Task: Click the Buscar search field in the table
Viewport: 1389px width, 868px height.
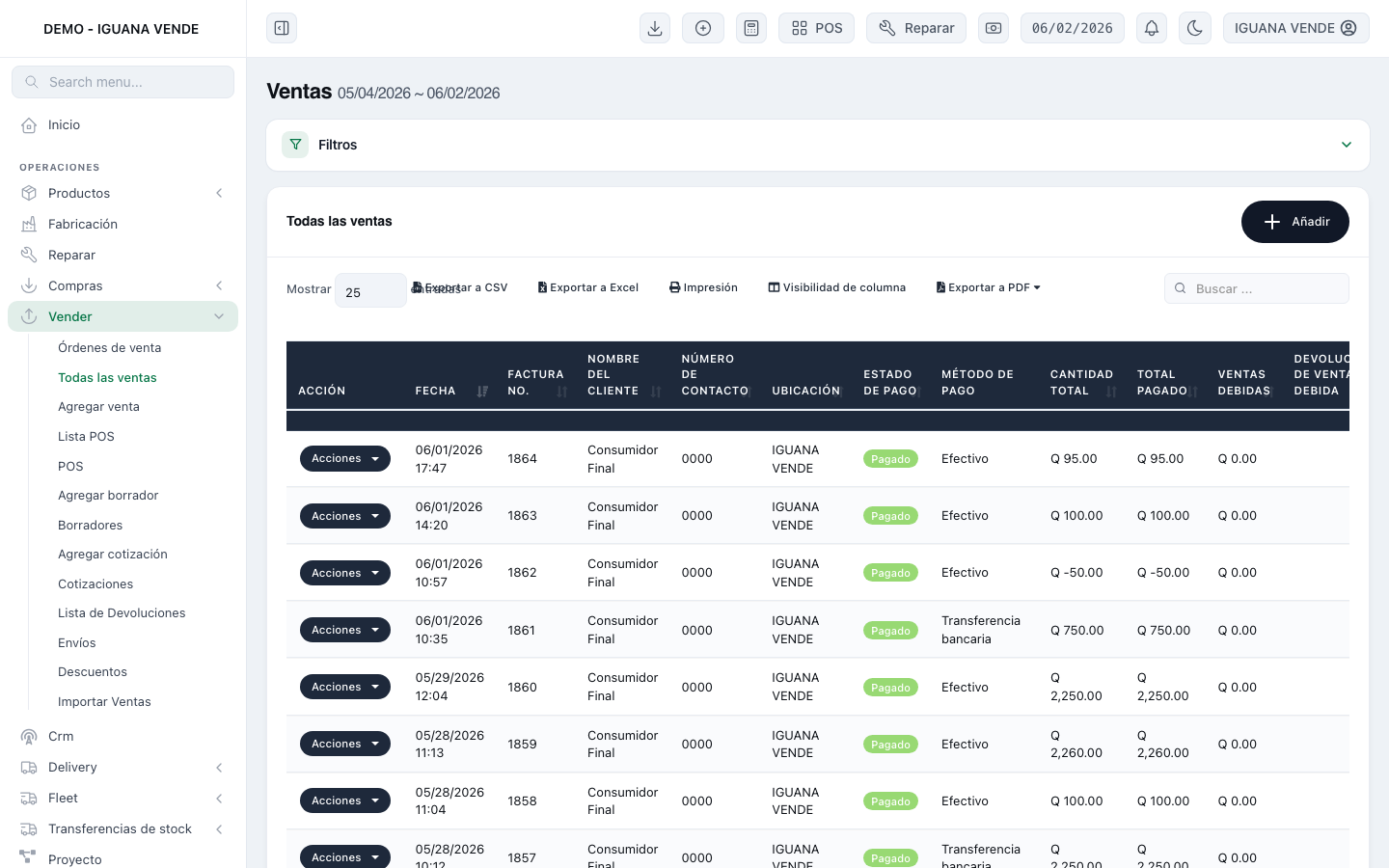Action: pos(1256,288)
